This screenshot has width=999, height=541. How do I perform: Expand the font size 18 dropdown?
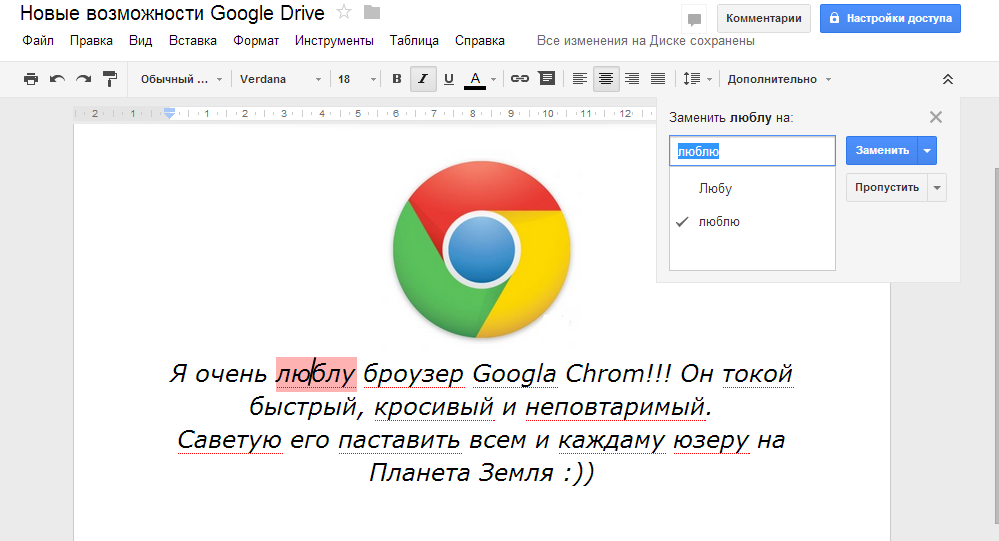tap(357, 79)
